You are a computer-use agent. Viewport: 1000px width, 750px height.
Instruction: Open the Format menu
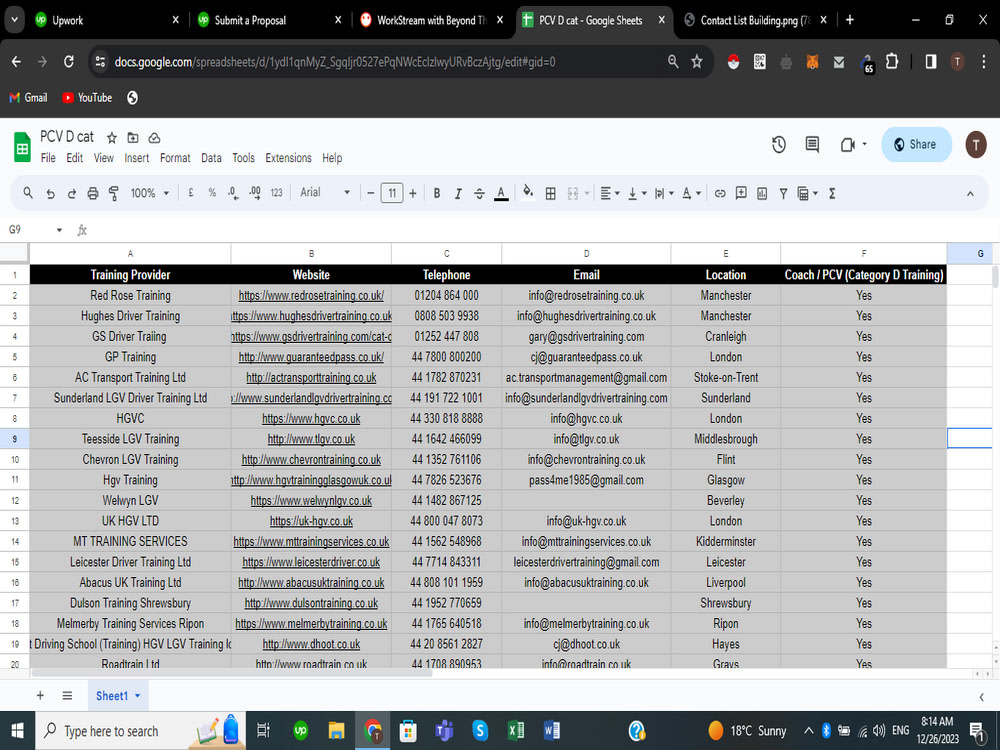(x=175, y=158)
